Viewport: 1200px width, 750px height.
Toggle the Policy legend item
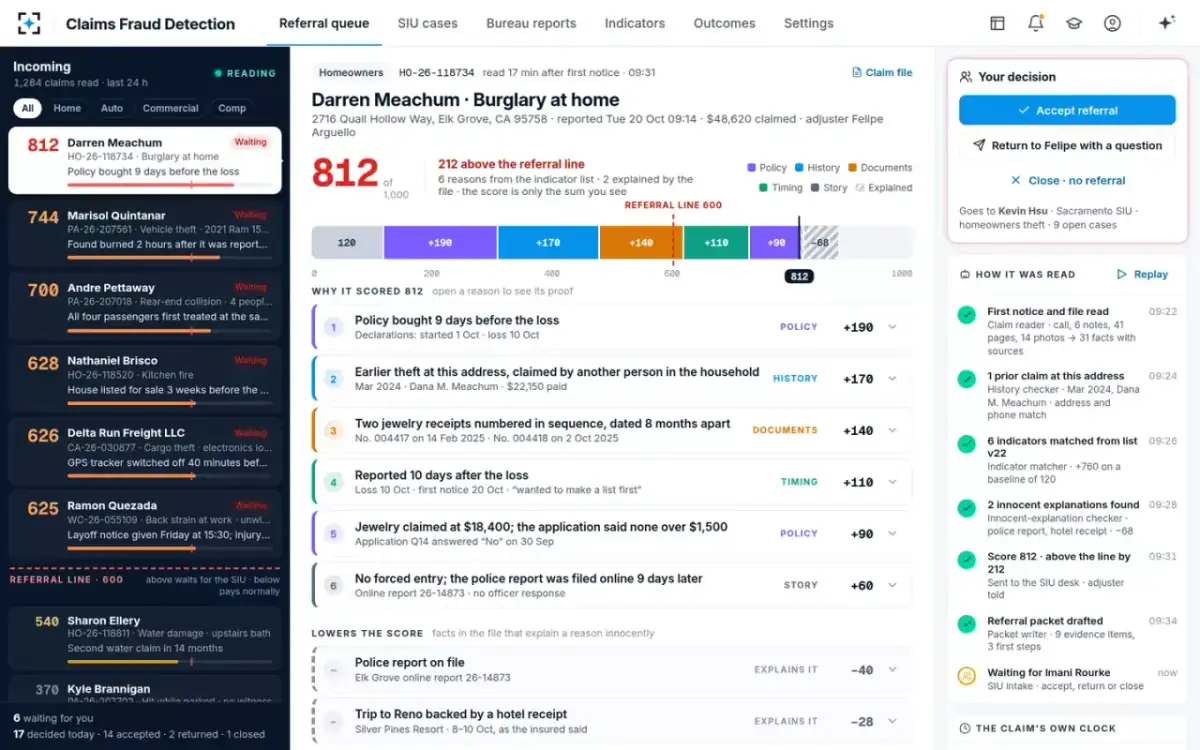pos(767,168)
